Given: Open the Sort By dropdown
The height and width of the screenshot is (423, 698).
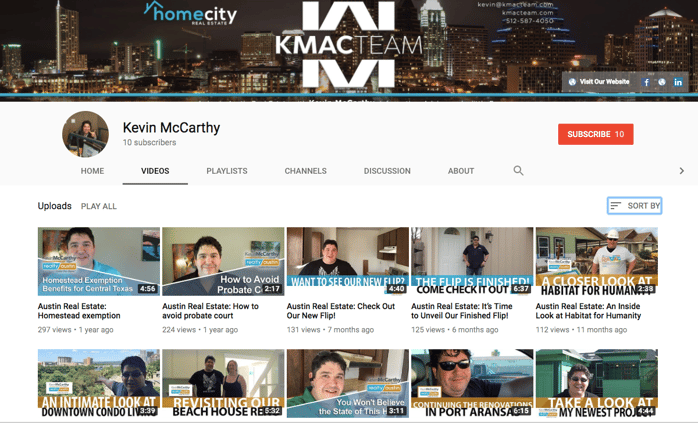Looking at the screenshot, I should pos(635,206).
